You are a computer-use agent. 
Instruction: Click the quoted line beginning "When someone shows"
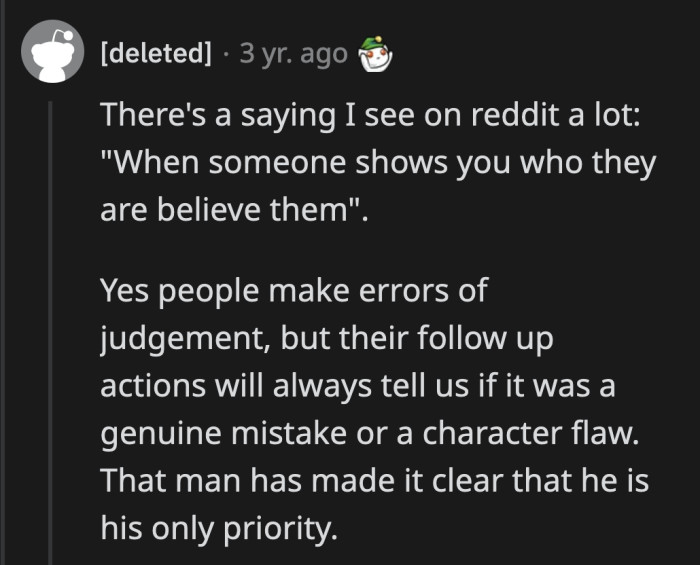tap(378, 163)
